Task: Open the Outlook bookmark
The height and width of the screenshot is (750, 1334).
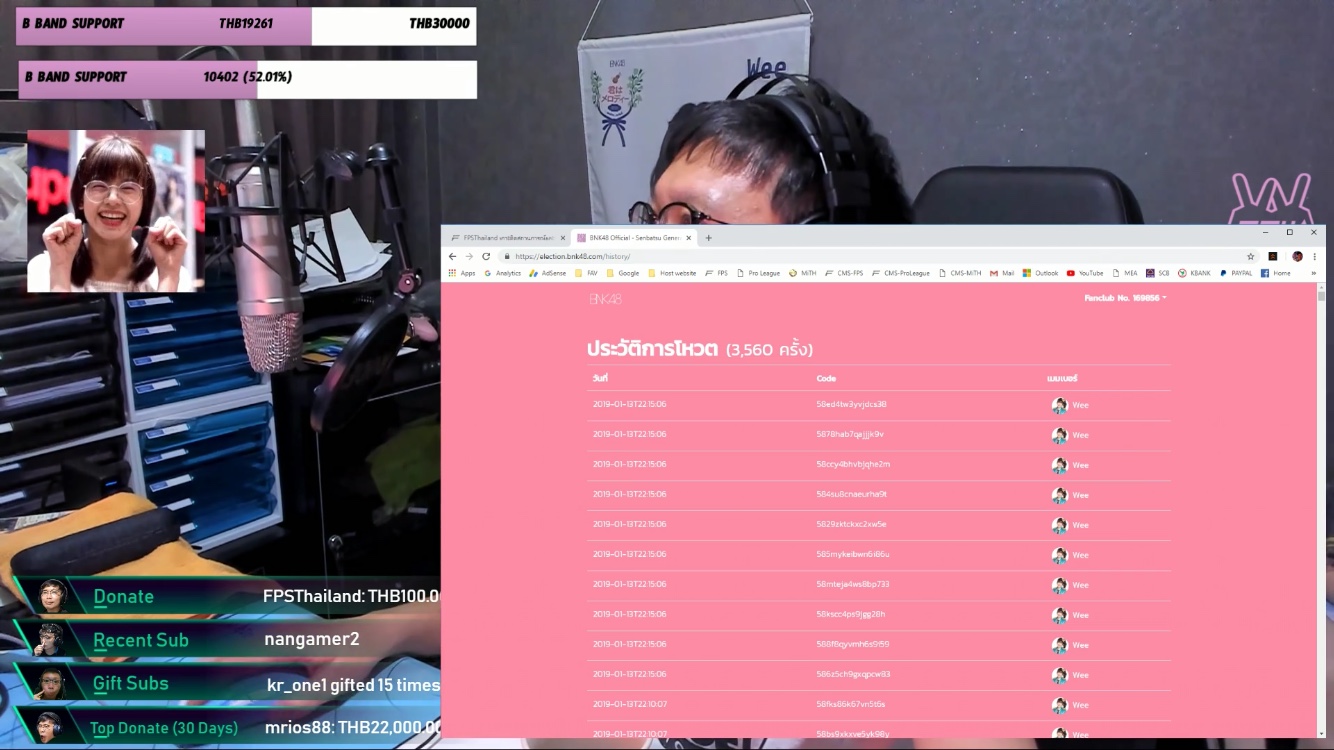Action: point(1040,273)
